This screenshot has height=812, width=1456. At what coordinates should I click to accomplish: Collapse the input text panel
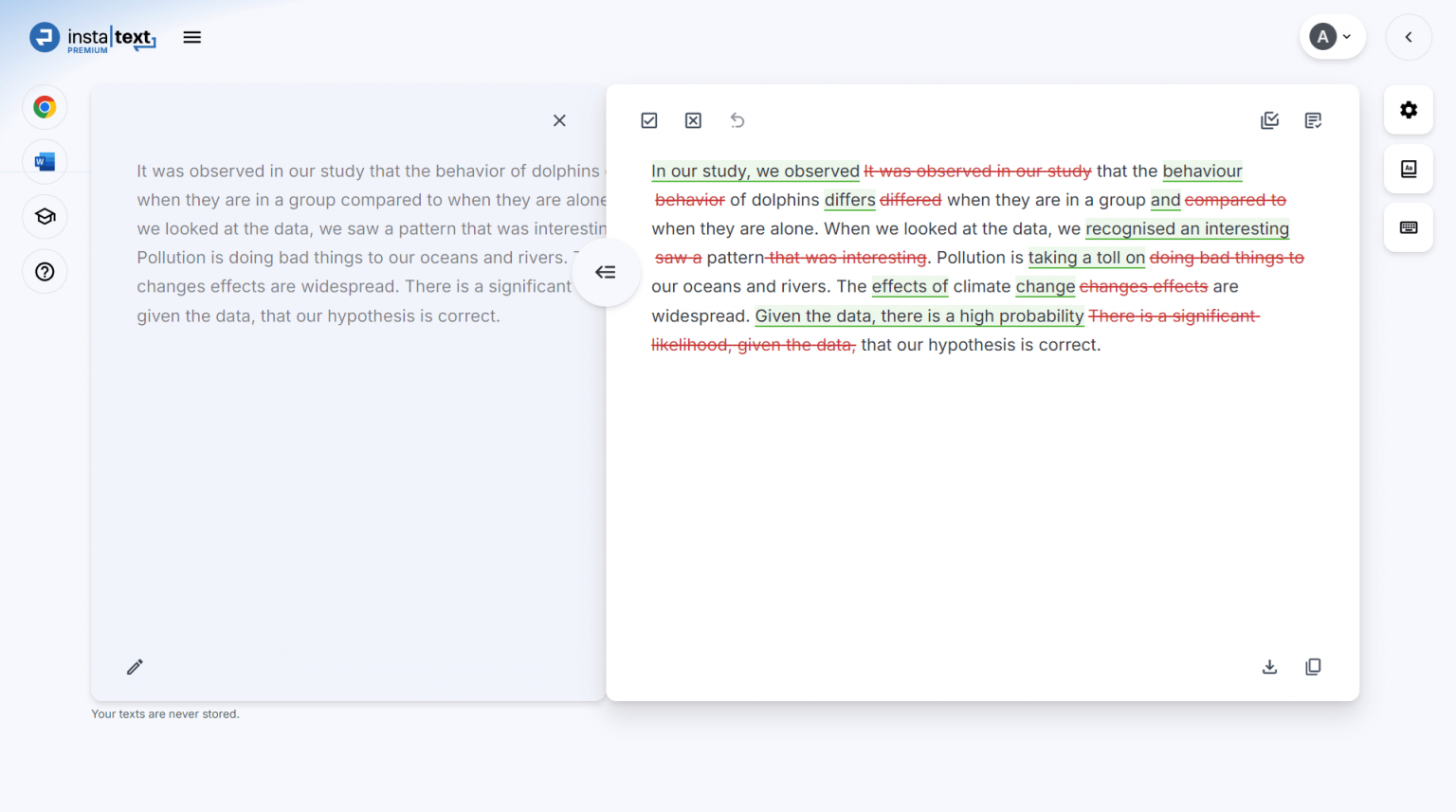(606, 272)
